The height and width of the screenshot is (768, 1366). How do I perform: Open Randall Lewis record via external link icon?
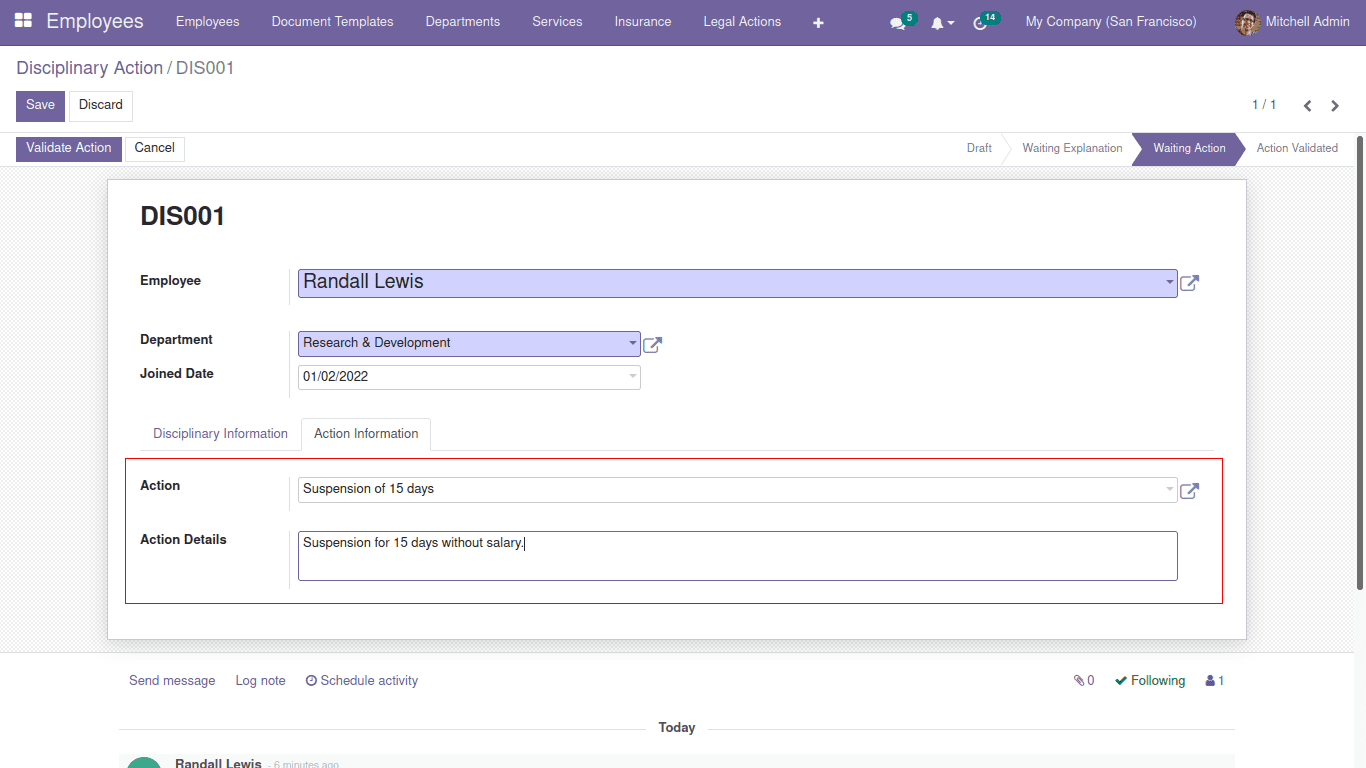coord(1189,283)
